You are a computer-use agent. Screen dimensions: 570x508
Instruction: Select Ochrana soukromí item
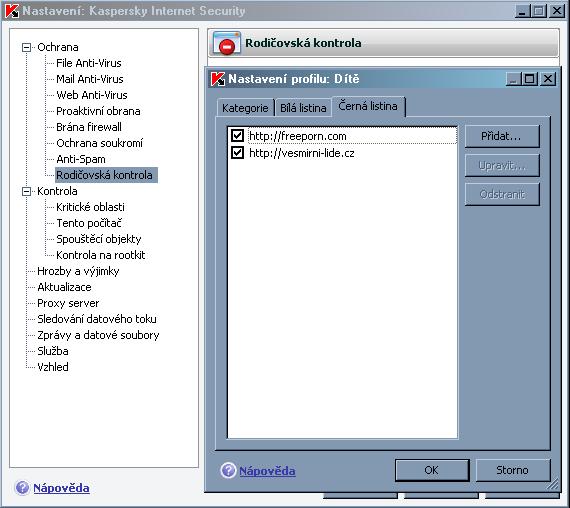pyautogui.click(x=99, y=143)
